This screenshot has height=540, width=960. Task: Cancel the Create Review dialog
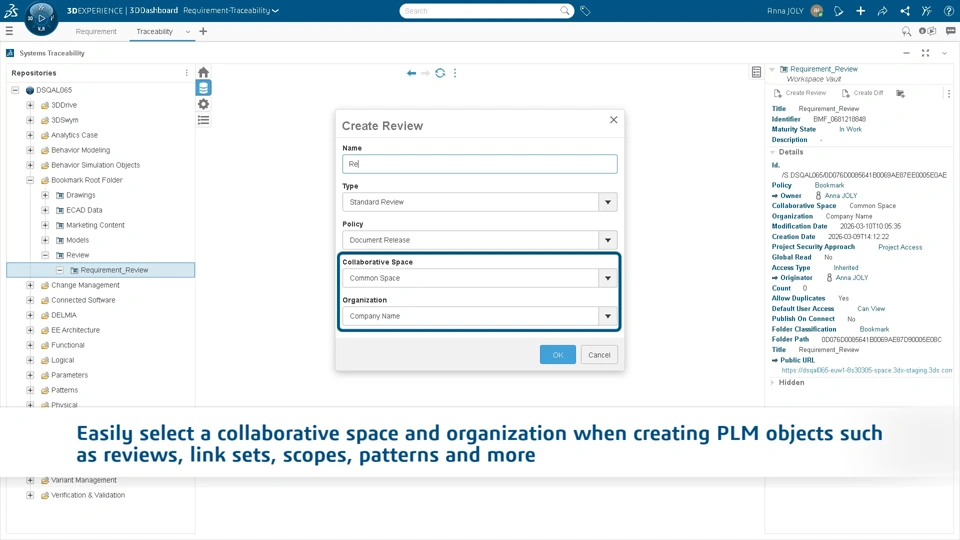(x=599, y=354)
